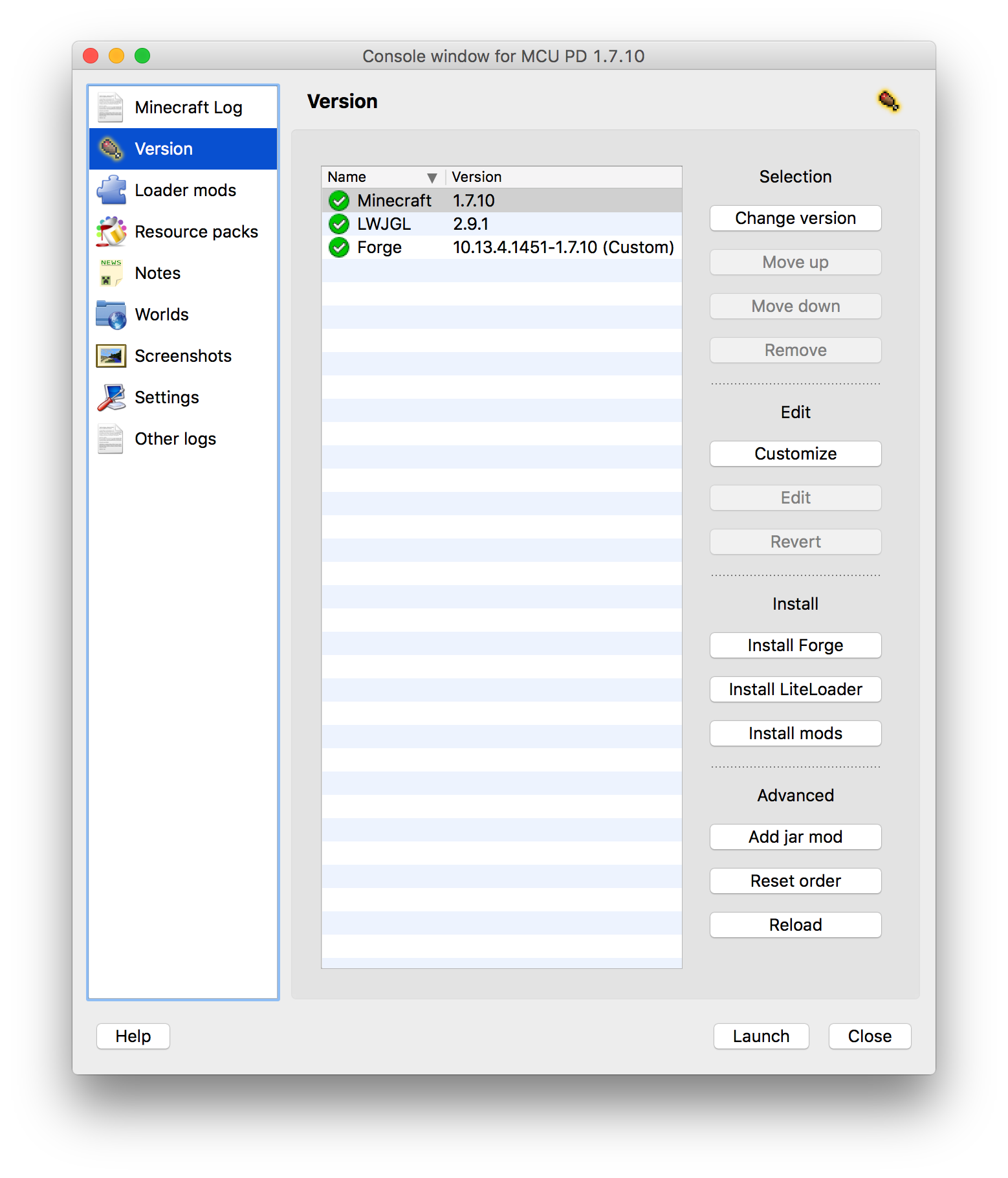Image resolution: width=1008 pixels, height=1178 pixels.
Task: Select the LWJGL row name
Action: (384, 224)
